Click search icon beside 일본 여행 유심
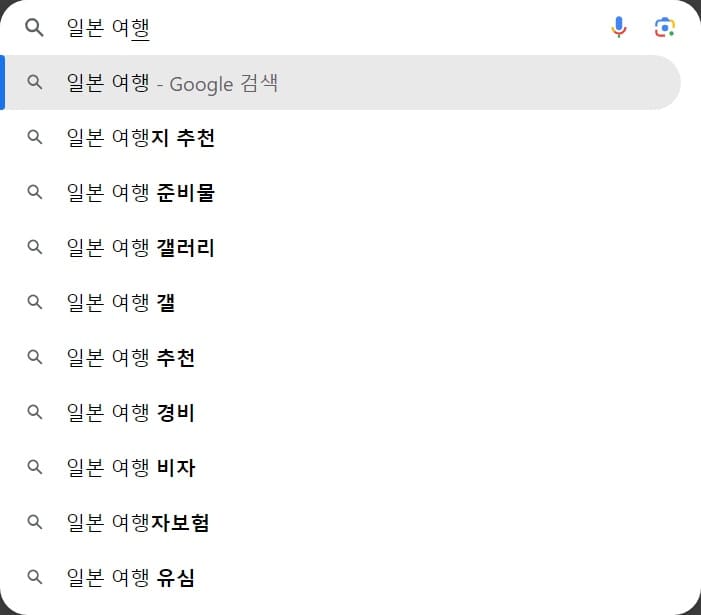 point(35,577)
